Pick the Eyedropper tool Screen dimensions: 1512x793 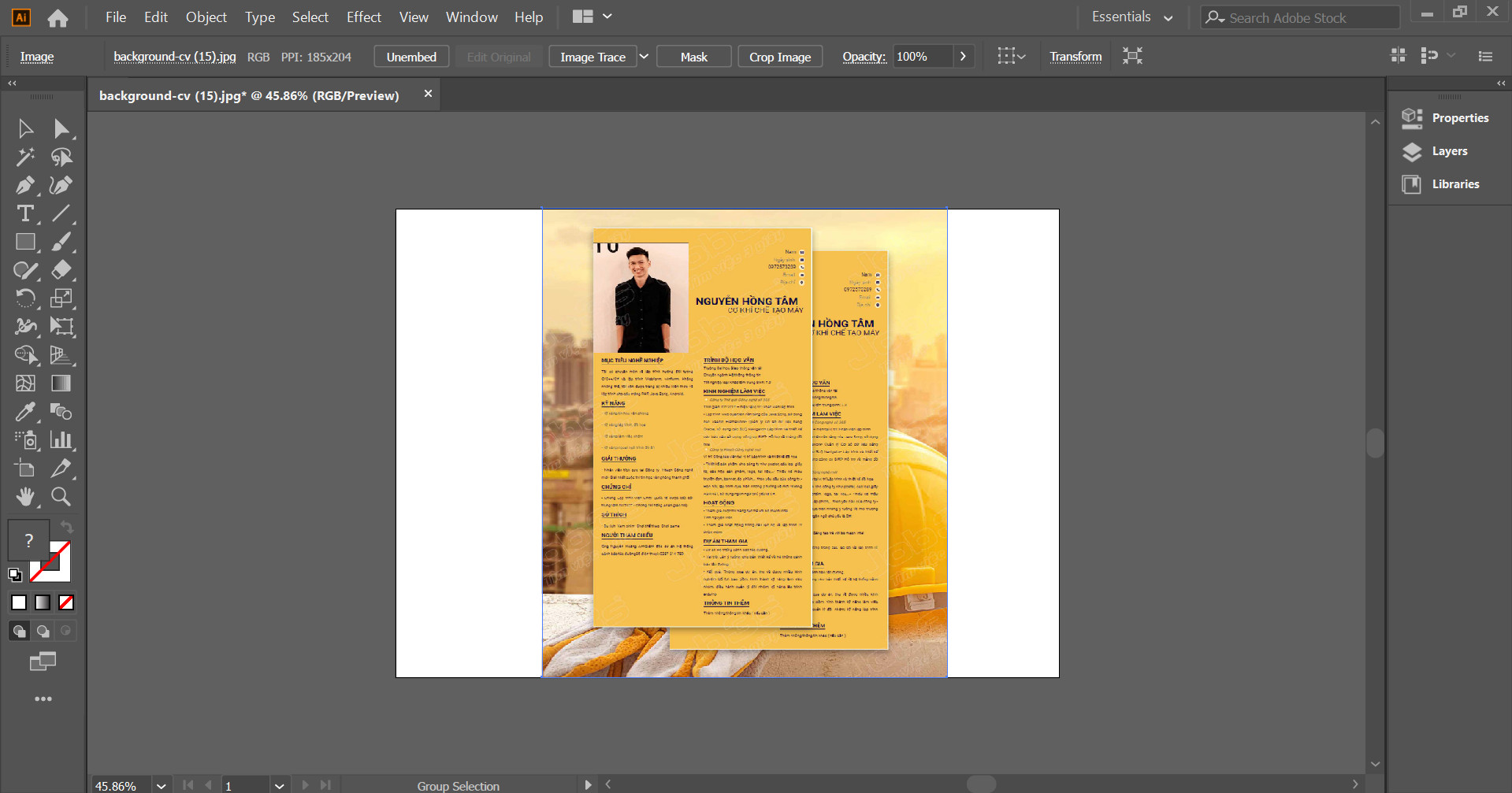pyautogui.click(x=25, y=412)
